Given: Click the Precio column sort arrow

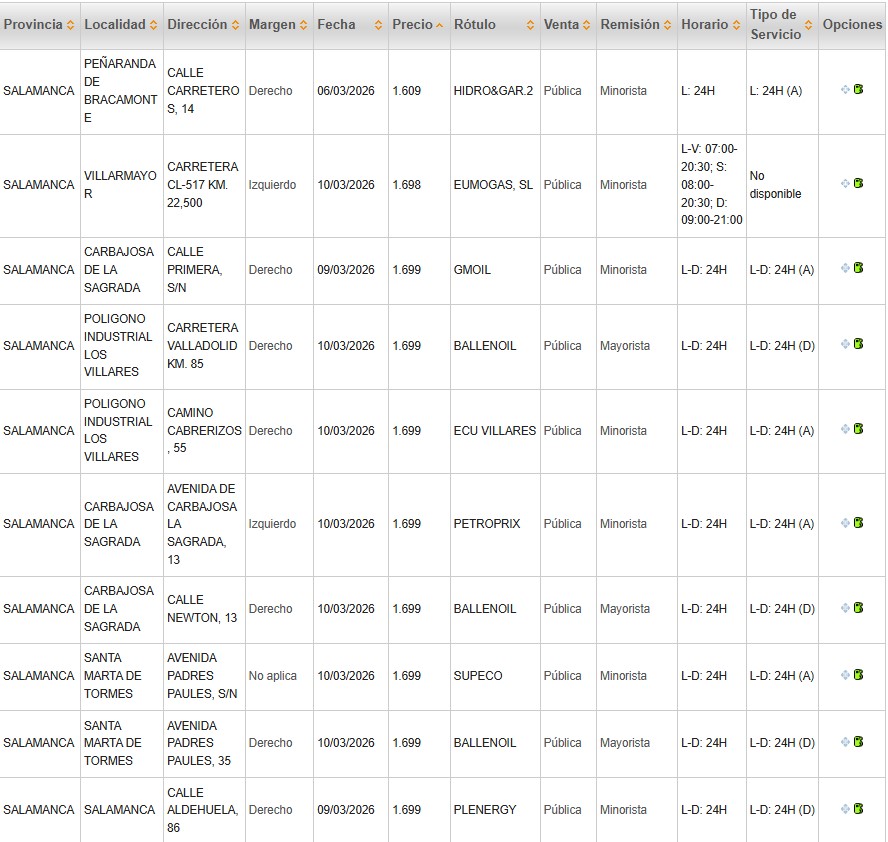Looking at the screenshot, I should click(441, 25).
